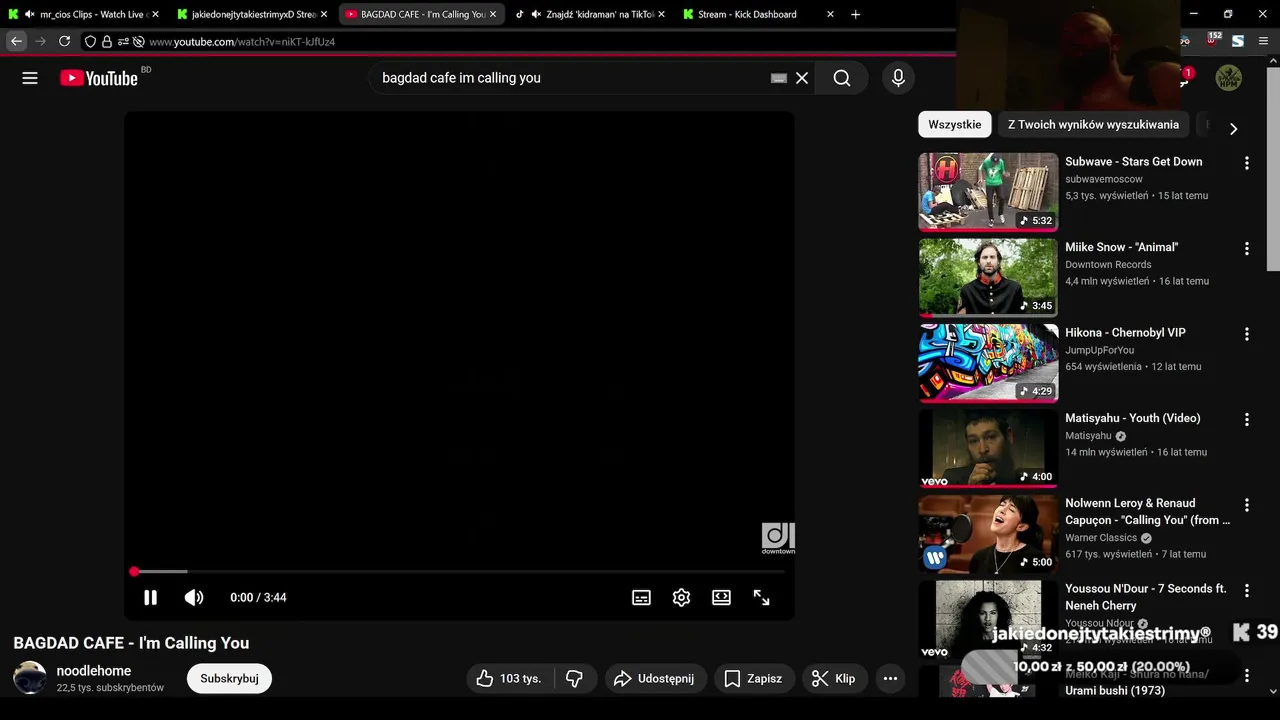Dislike the video

tap(574, 678)
